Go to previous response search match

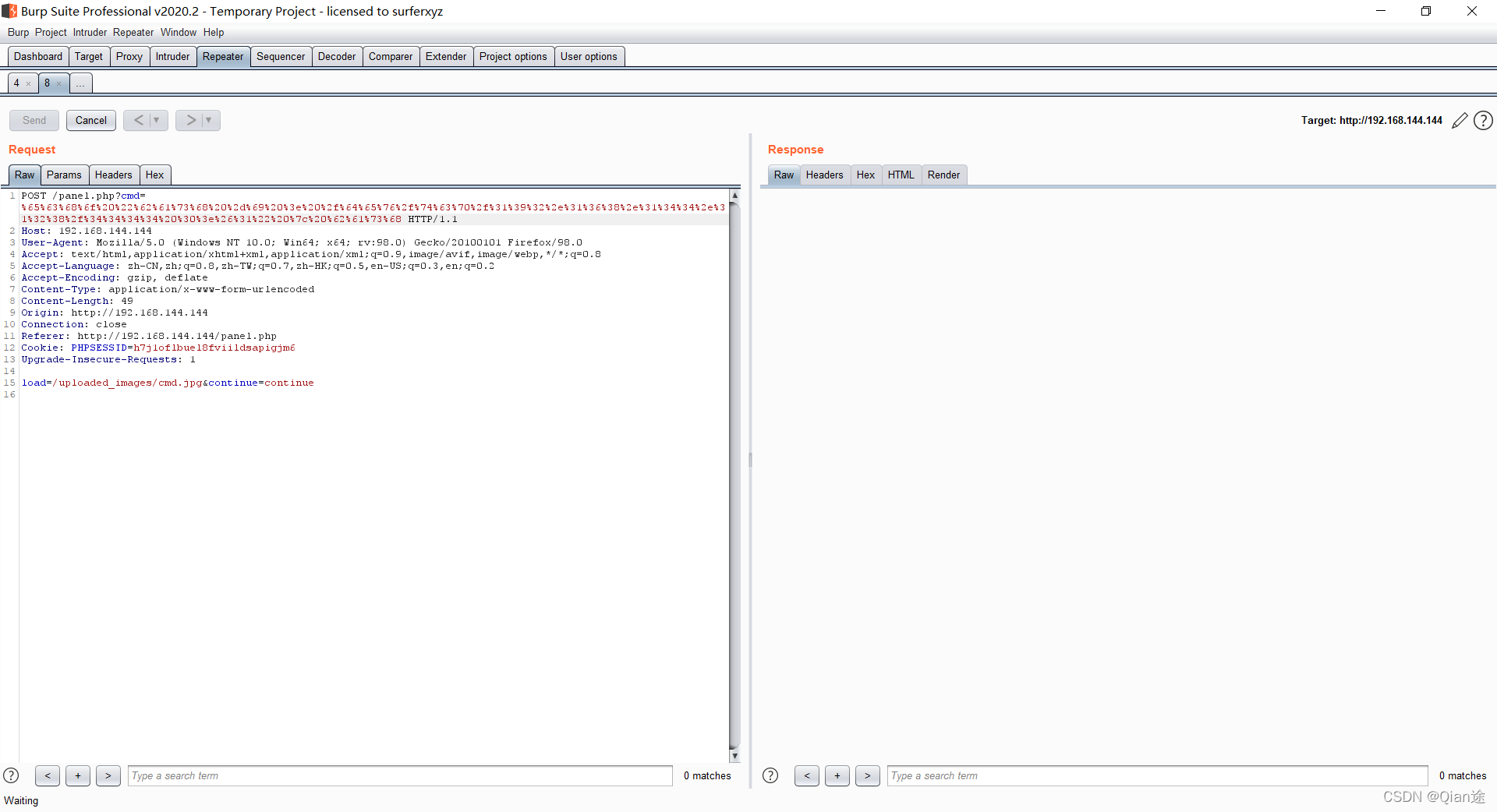807,775
